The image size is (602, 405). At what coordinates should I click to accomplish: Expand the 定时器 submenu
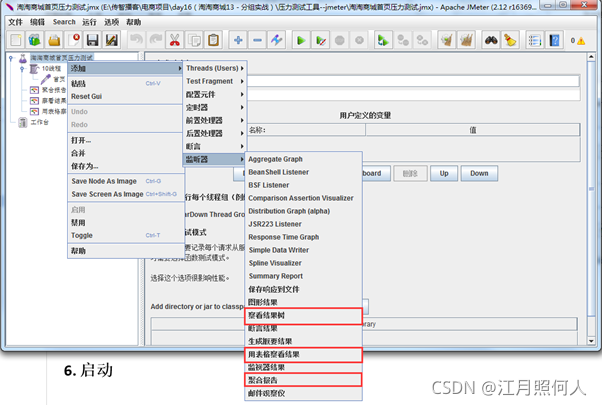coord(215,107)
